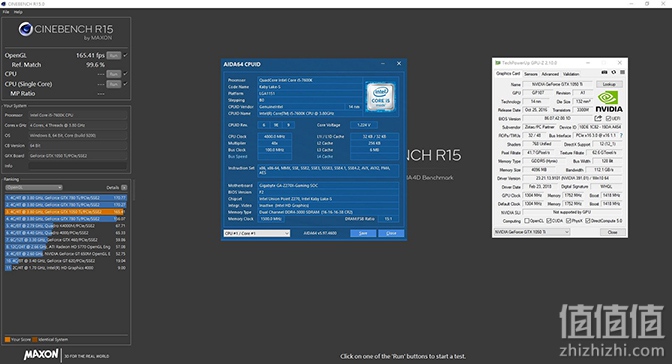Toggle the OpenGL test checkmark
Viewport: 672px width, 364px height.
(x=126, y=55)
